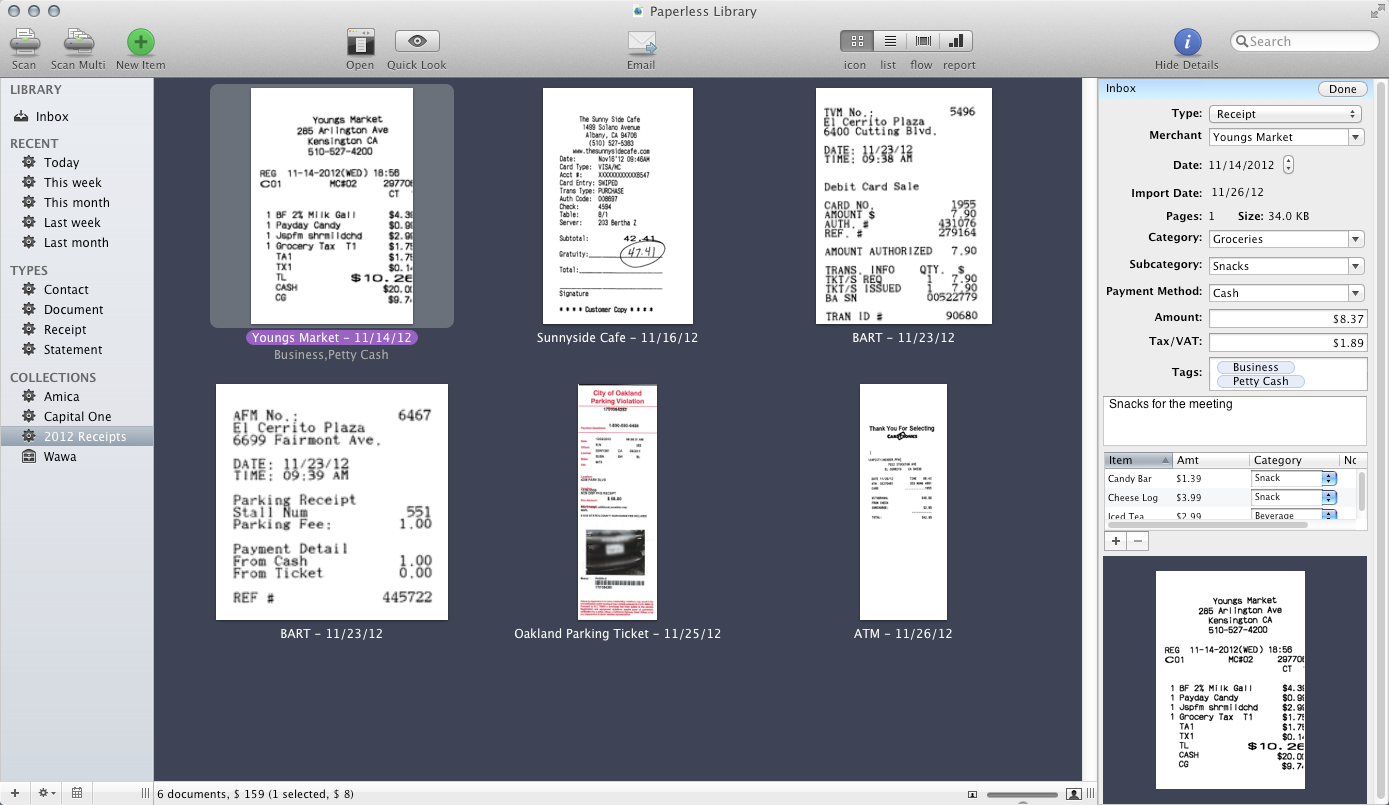Select the BART debit card sale thumbnail
This screenshot has width=1389, height=805.
pos(904,206)
